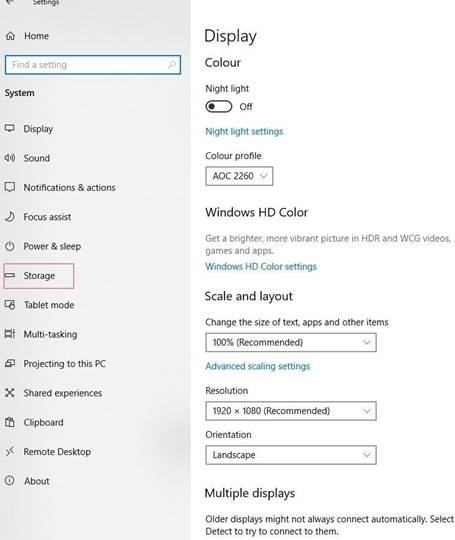Viewport: 455px width, 540px height.
Task: Open Night light settings link
Action: [x=244, y=131]
